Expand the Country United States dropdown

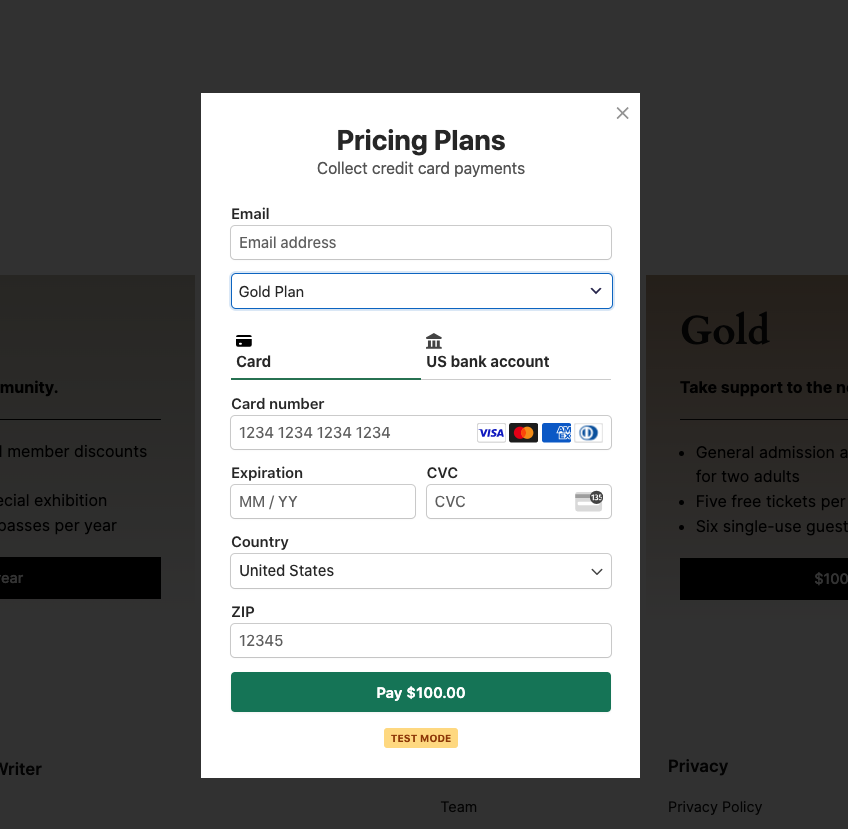(x=421, y=571)
